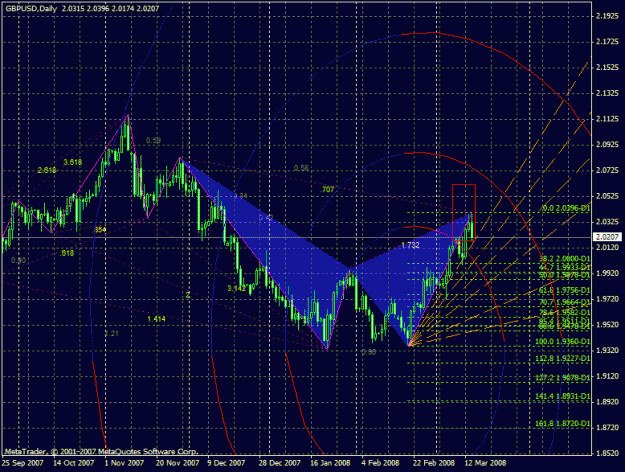
Task: Click the 2.0925 price axis label
Action: tap(607, 144)
